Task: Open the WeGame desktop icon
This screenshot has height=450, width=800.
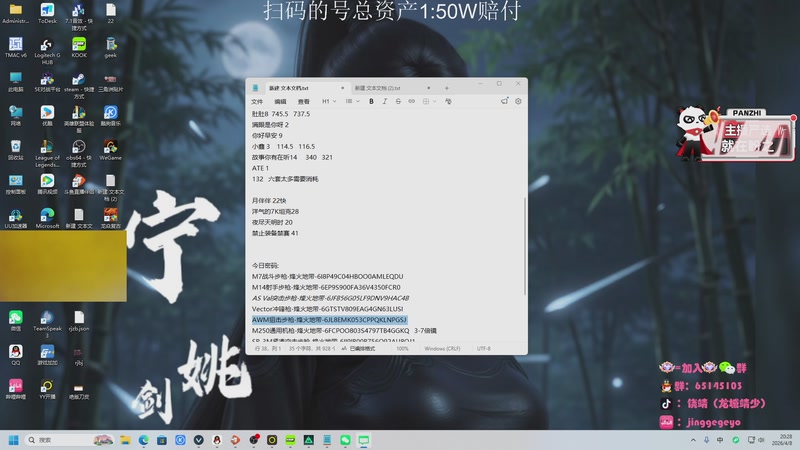Action: pyautogui.click(x=110, y=151)
